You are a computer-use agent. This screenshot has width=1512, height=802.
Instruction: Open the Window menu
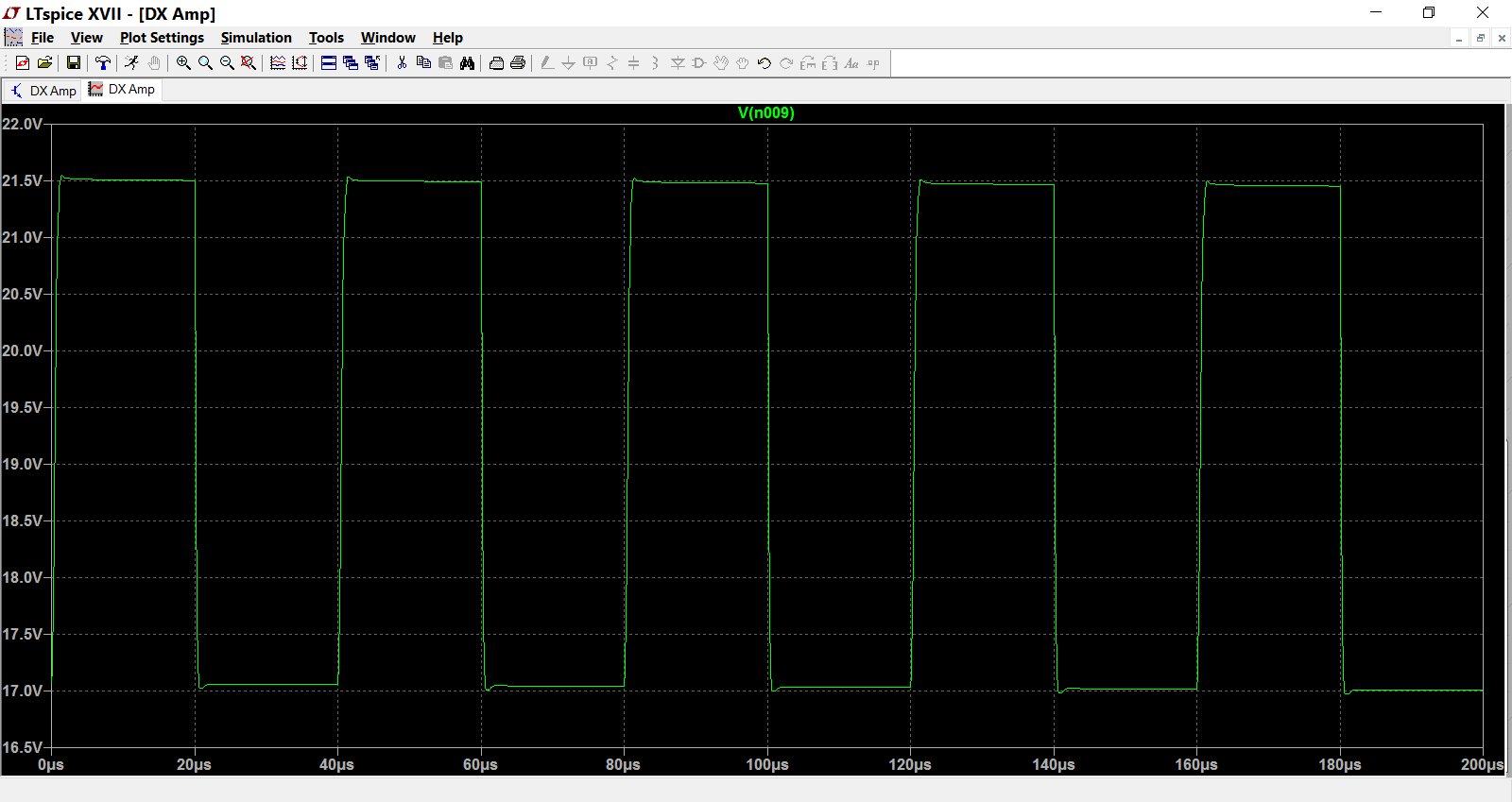coord(388,38)
